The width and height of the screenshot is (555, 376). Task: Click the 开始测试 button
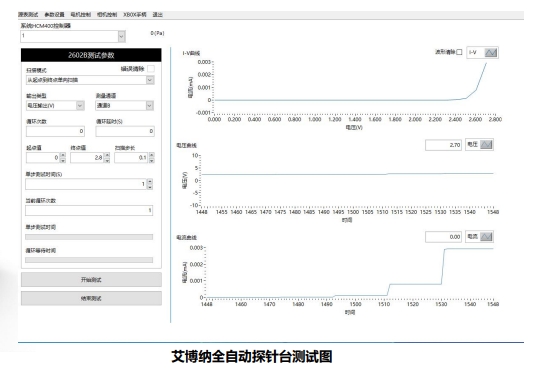(x=91, y=280)
